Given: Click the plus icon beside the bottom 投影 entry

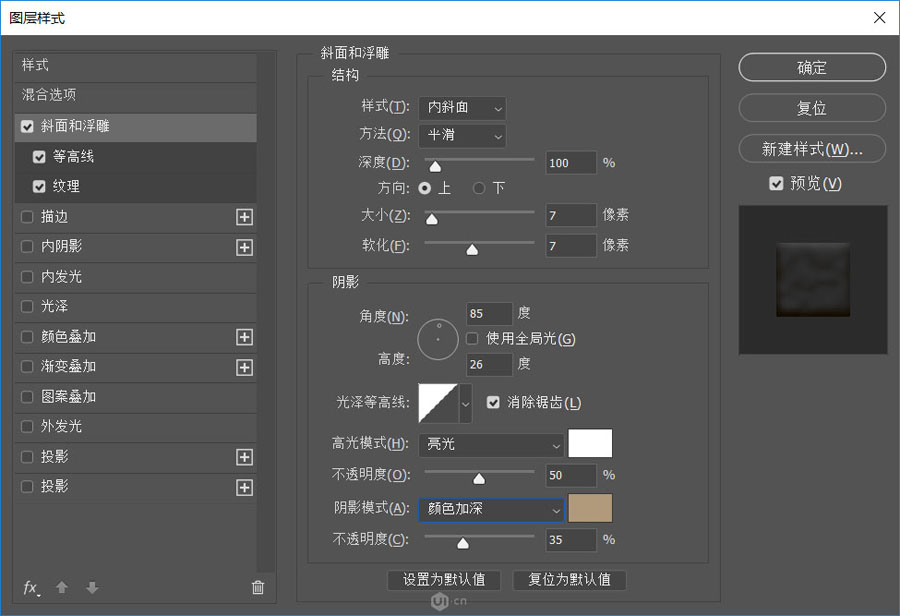Looking at the screenshot, I should coord(244,487).
